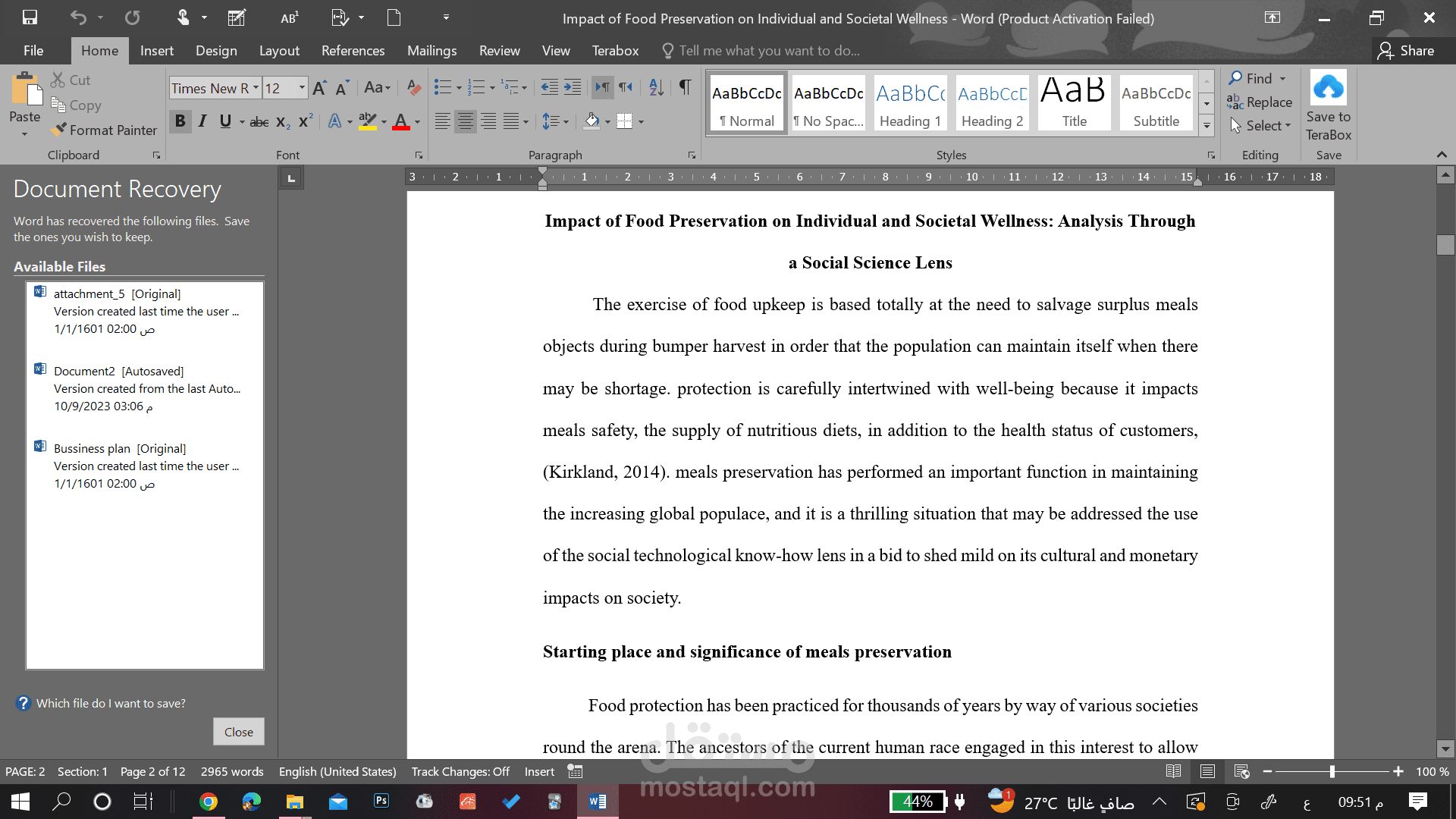Select the recovered Document2 [Autosaved] file

coord(145,388)
